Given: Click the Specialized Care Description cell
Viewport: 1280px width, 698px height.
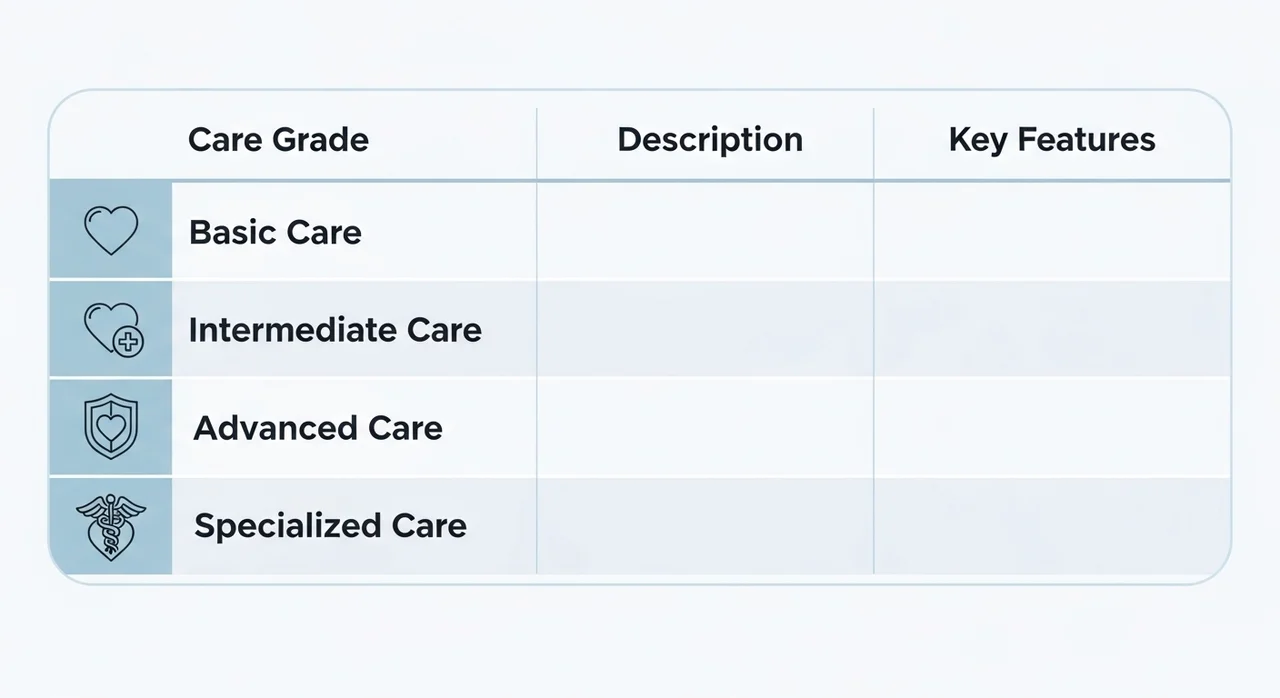Looking at the screenshot, I should coord(705,526).
